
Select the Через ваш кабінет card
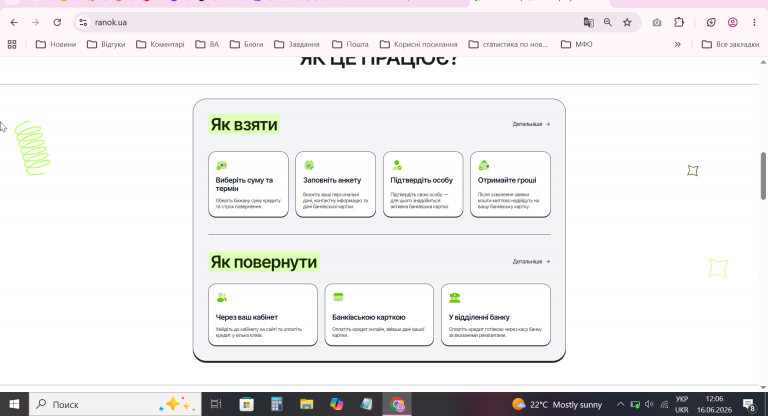pyautogui.click(x=263, y=315)
